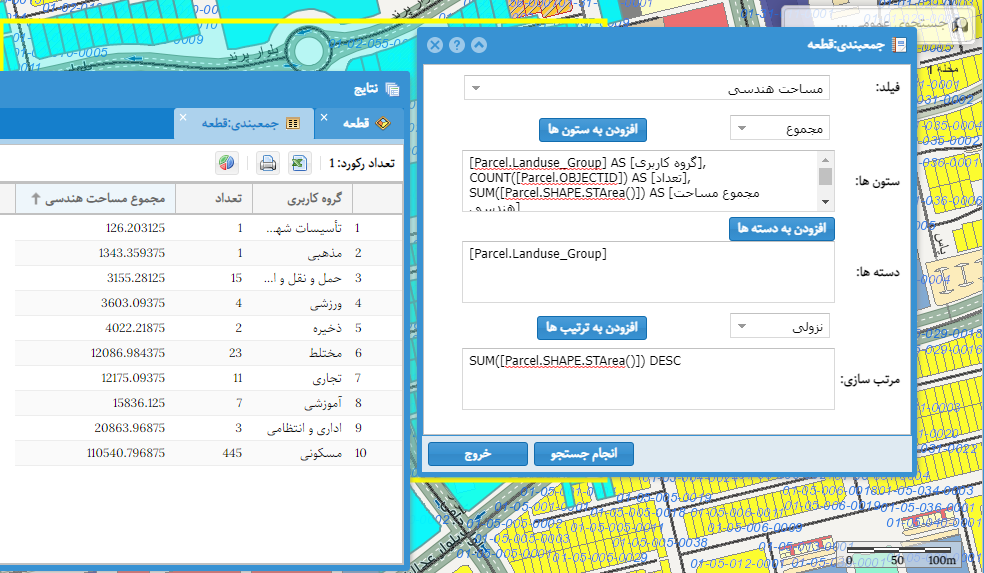This screenshot has height=573, width=984.
Task: Click the table icon on جمعبندی:قطعه tab
Action: 293,123
